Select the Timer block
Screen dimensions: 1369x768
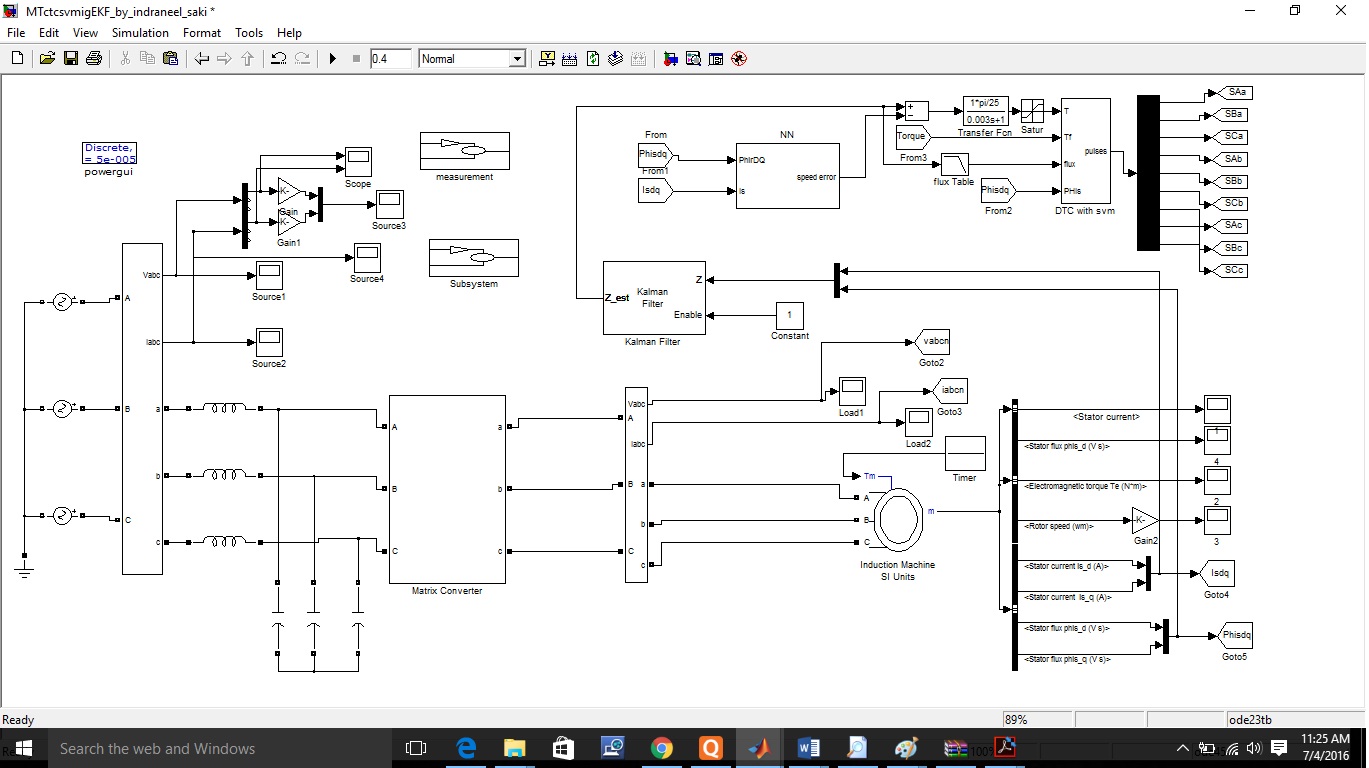[965, 453]
